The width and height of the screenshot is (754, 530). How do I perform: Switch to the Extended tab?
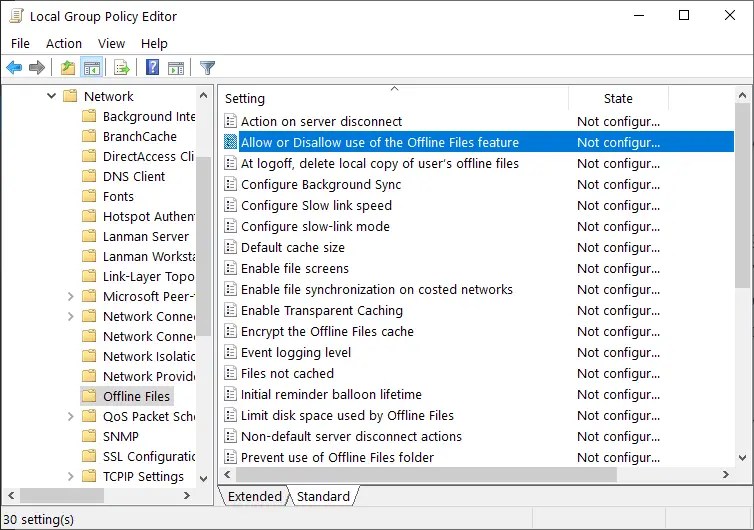coord(254,496)
